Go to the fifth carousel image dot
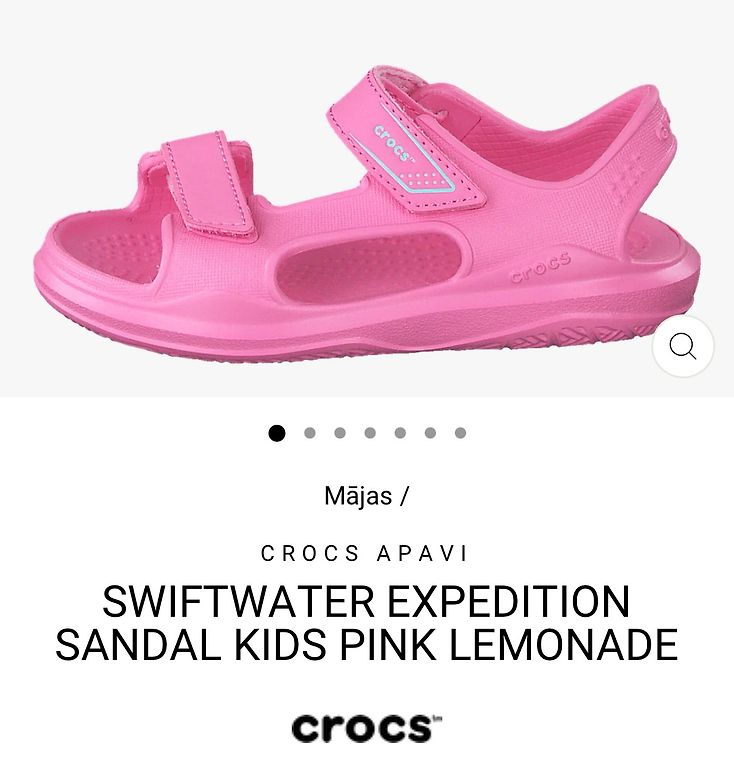Image resolution: width=734 pixels, height=768 pixels. coord(400,433)
